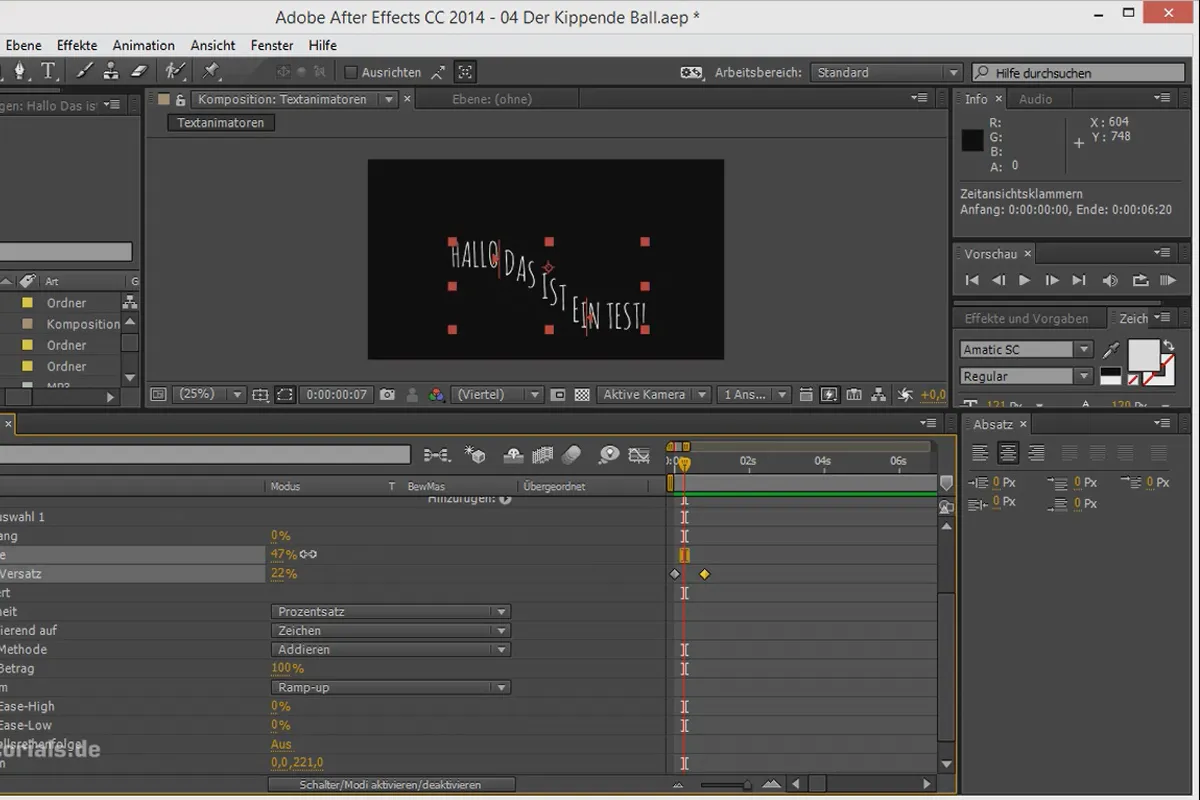This screenshot has height=800, width=1200.
Task: Switch to the Audio tab
Action: [x=1035, y=99]
